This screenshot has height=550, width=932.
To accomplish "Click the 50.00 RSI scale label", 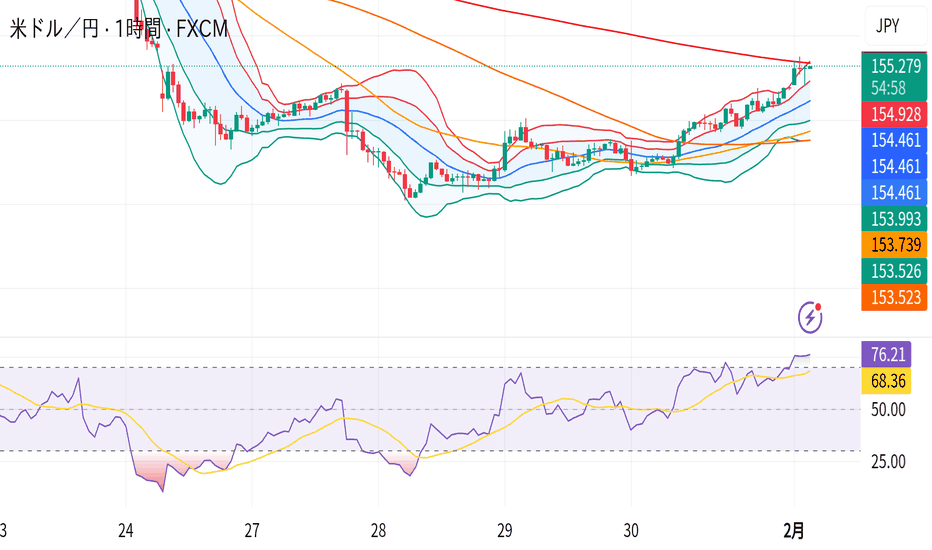I will [887, 409].
